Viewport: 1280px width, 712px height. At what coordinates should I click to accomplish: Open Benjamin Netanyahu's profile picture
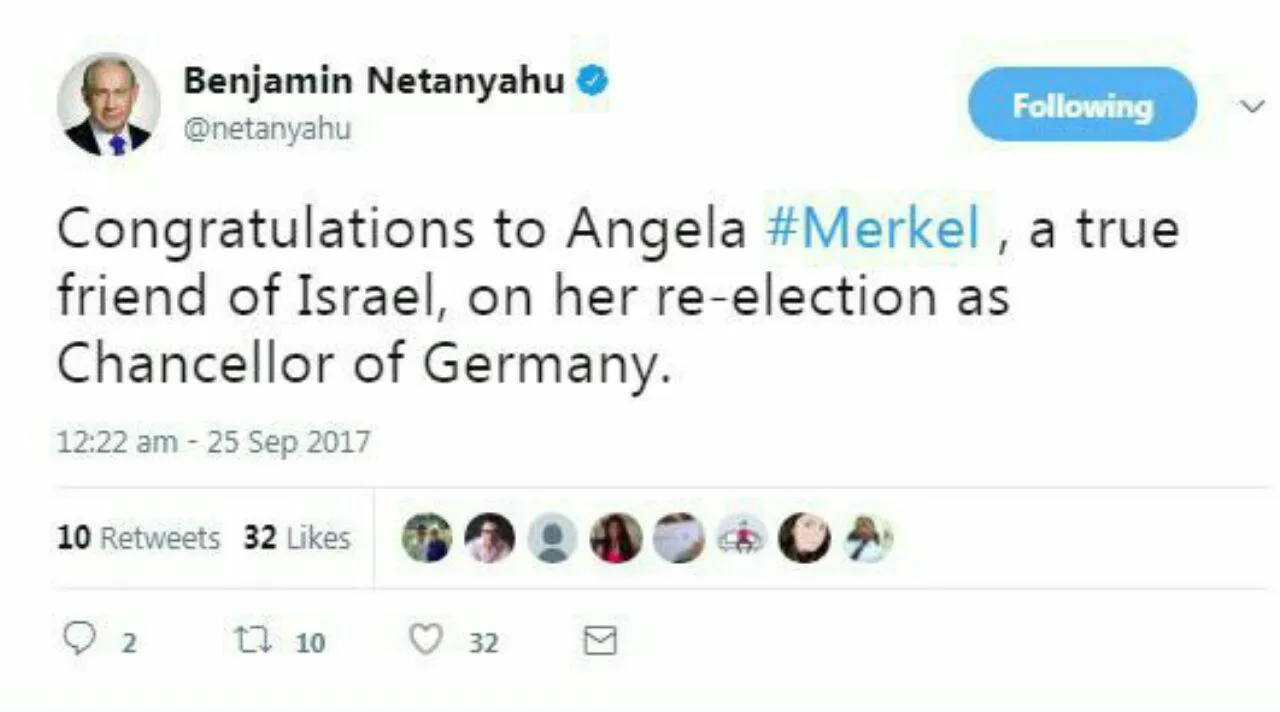tap(108, 104)
